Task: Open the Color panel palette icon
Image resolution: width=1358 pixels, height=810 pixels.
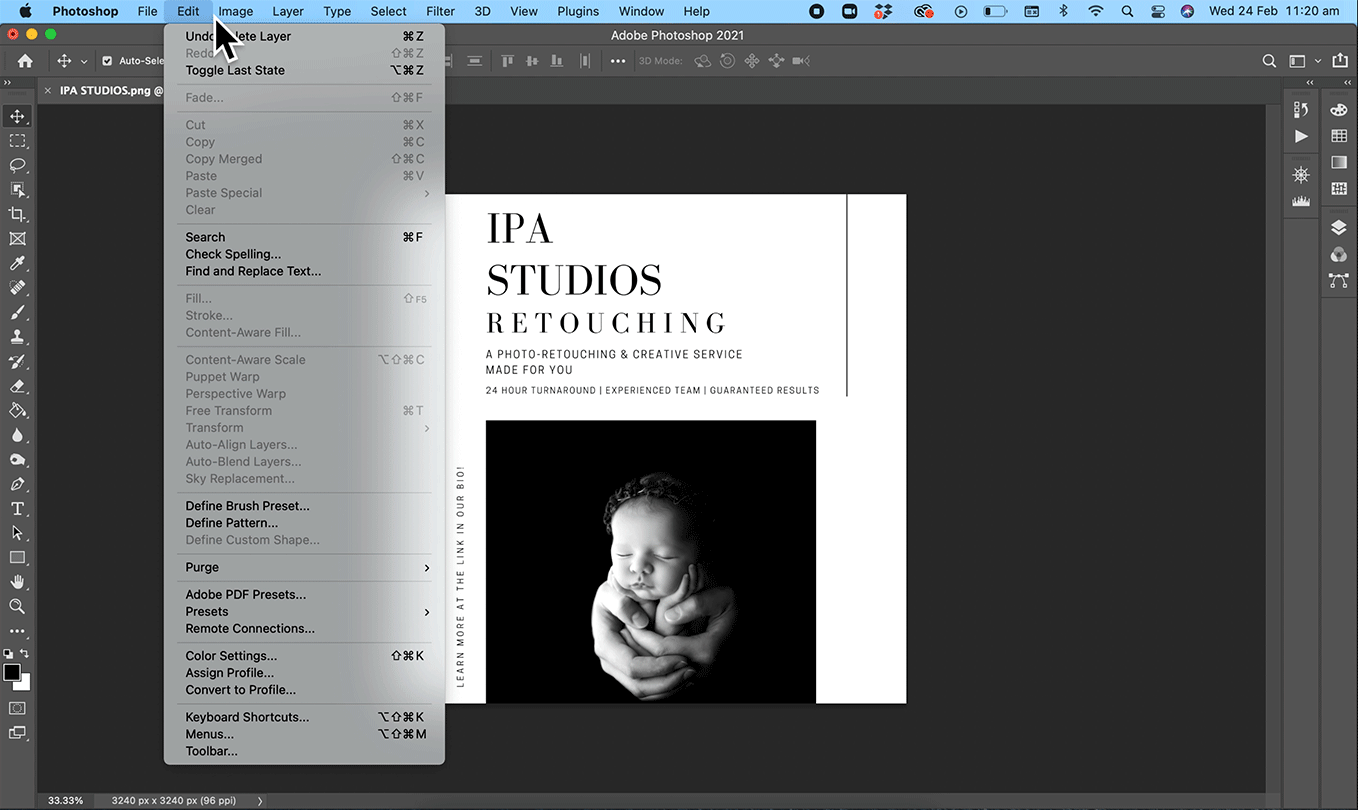Action: click(1339, 110)
